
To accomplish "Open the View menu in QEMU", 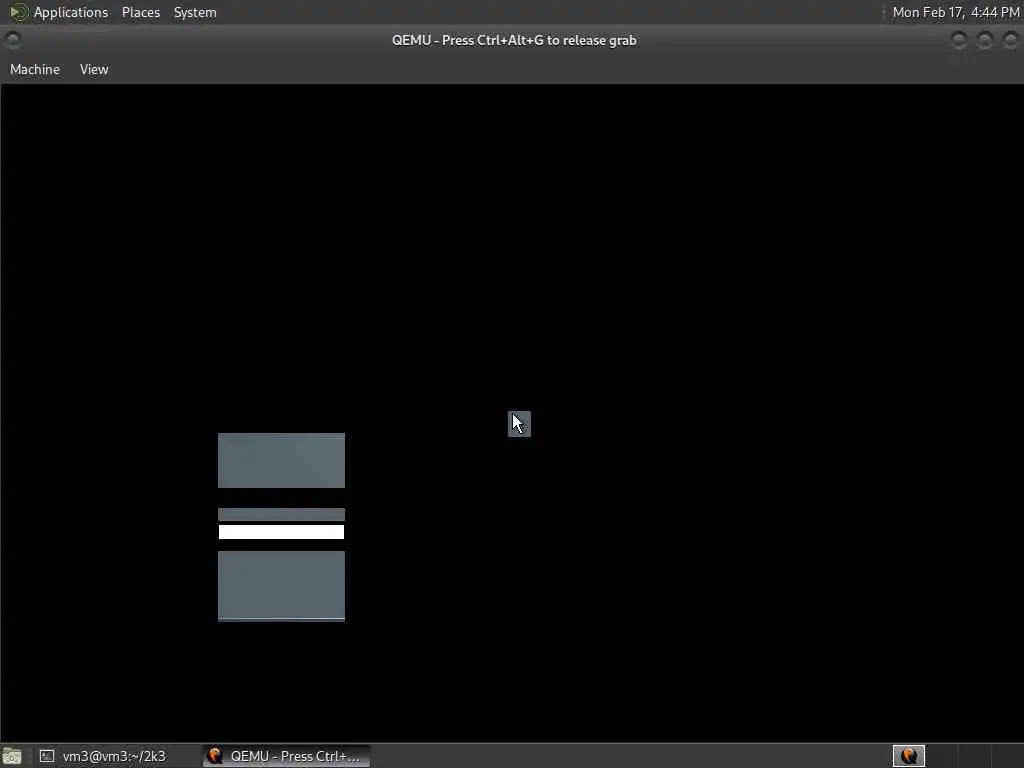I will 94,69.
